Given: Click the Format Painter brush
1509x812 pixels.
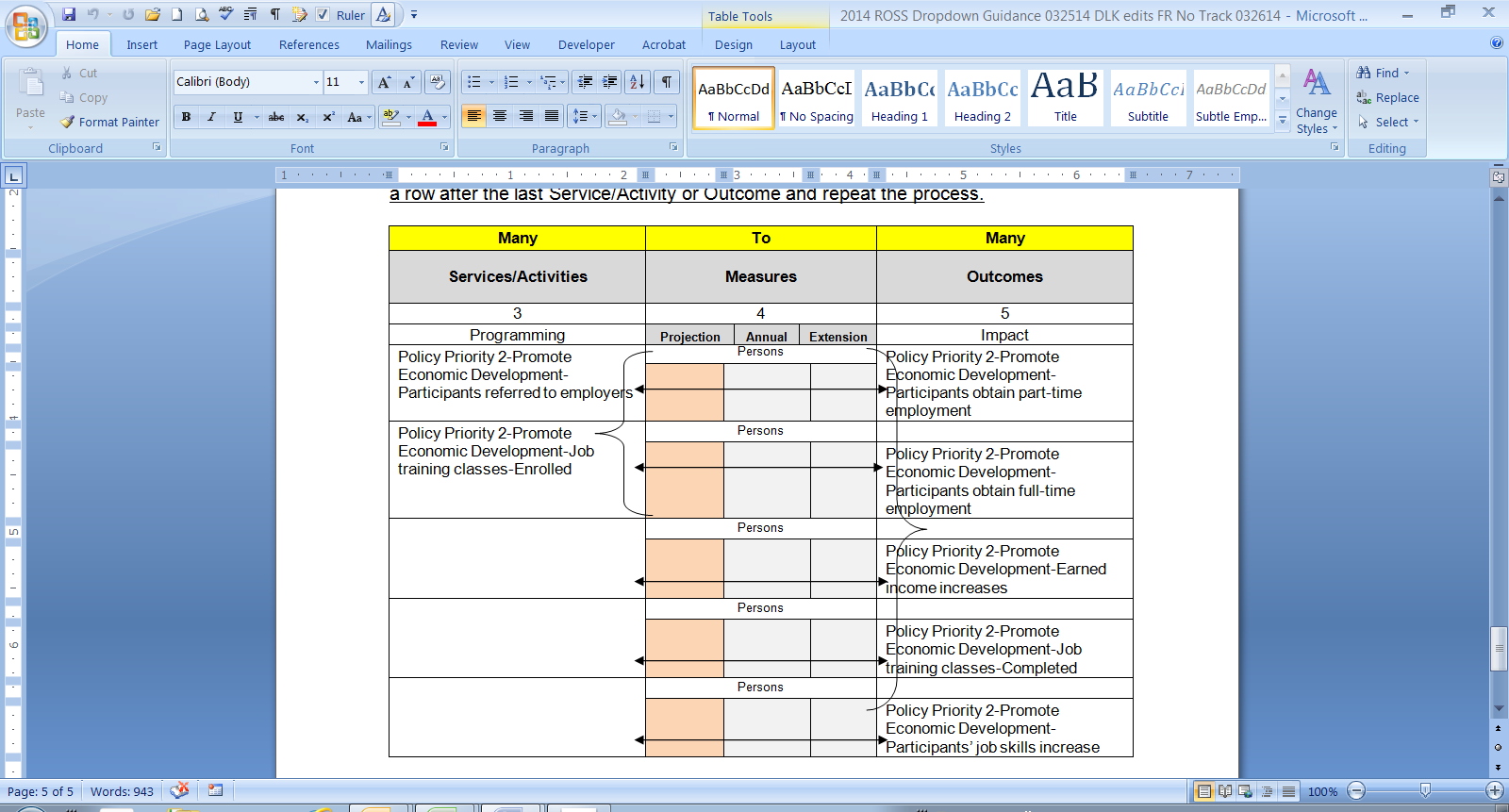Looking at the screenshot, I should 110,122.
